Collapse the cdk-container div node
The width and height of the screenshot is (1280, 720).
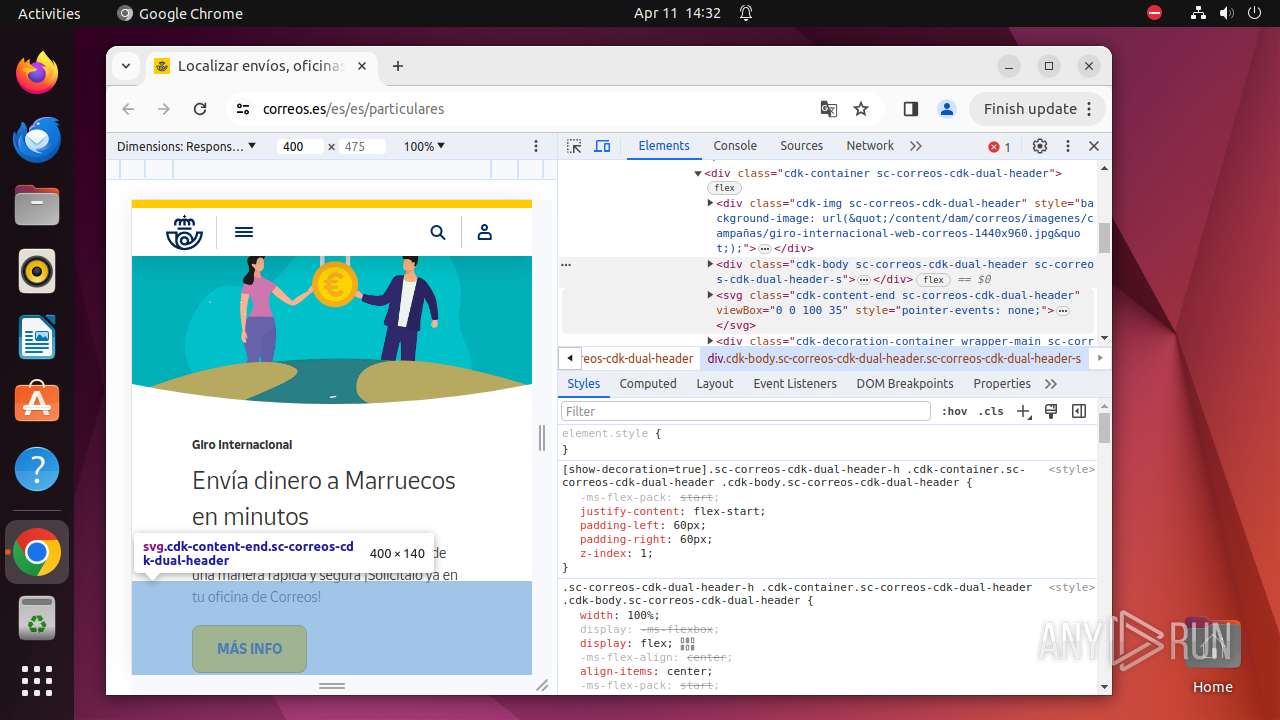(698, 174)
